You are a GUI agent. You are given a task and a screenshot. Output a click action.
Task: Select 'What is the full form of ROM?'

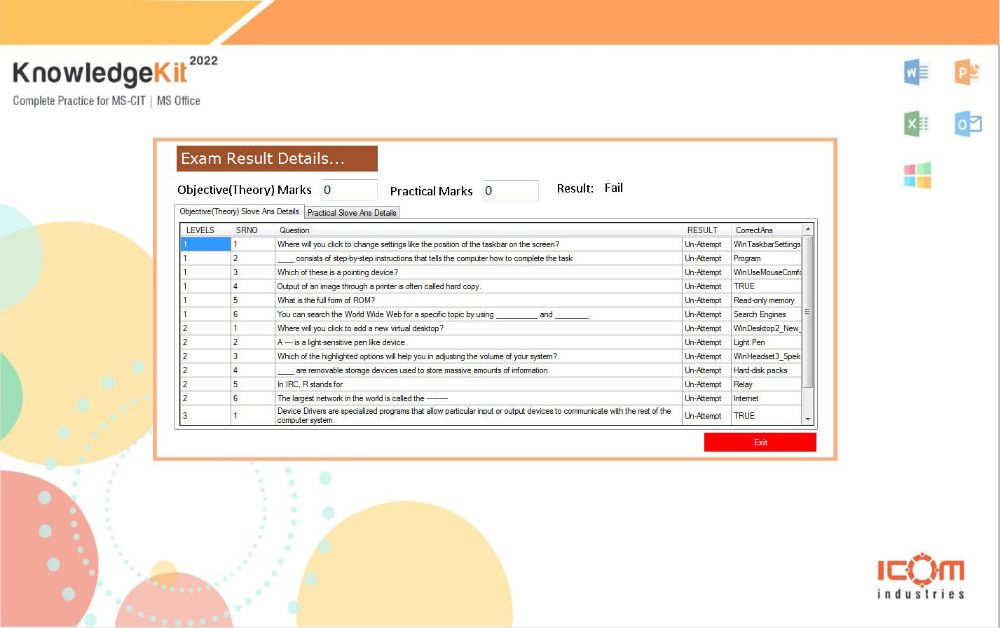point(478,300)
